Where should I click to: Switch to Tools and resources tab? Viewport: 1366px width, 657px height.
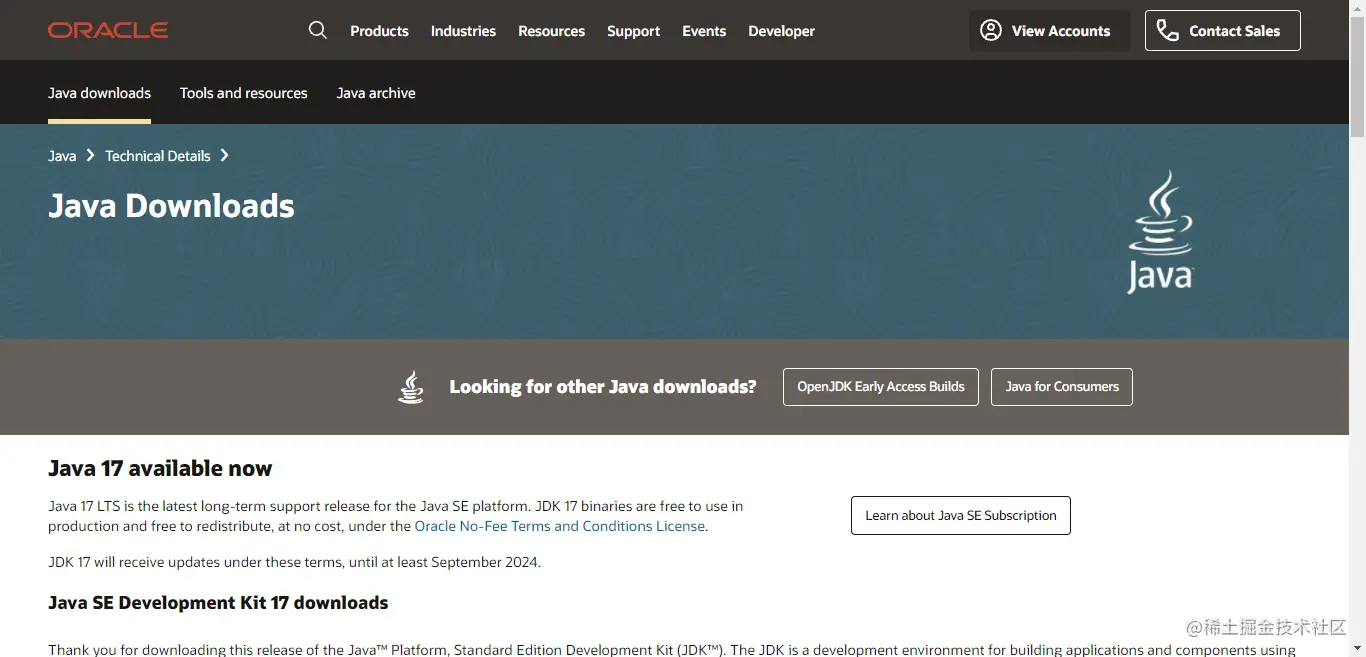(x=244, y=93)
